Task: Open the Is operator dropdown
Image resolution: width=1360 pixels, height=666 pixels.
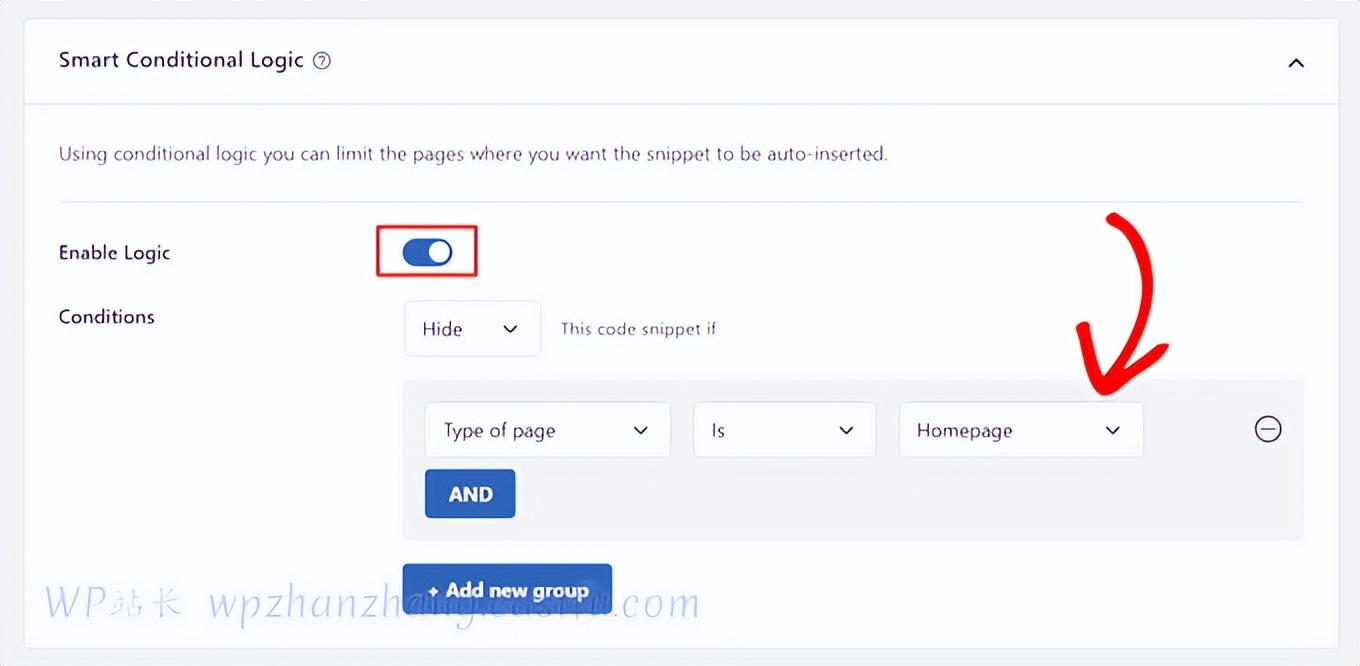Action: click(784, 431)
